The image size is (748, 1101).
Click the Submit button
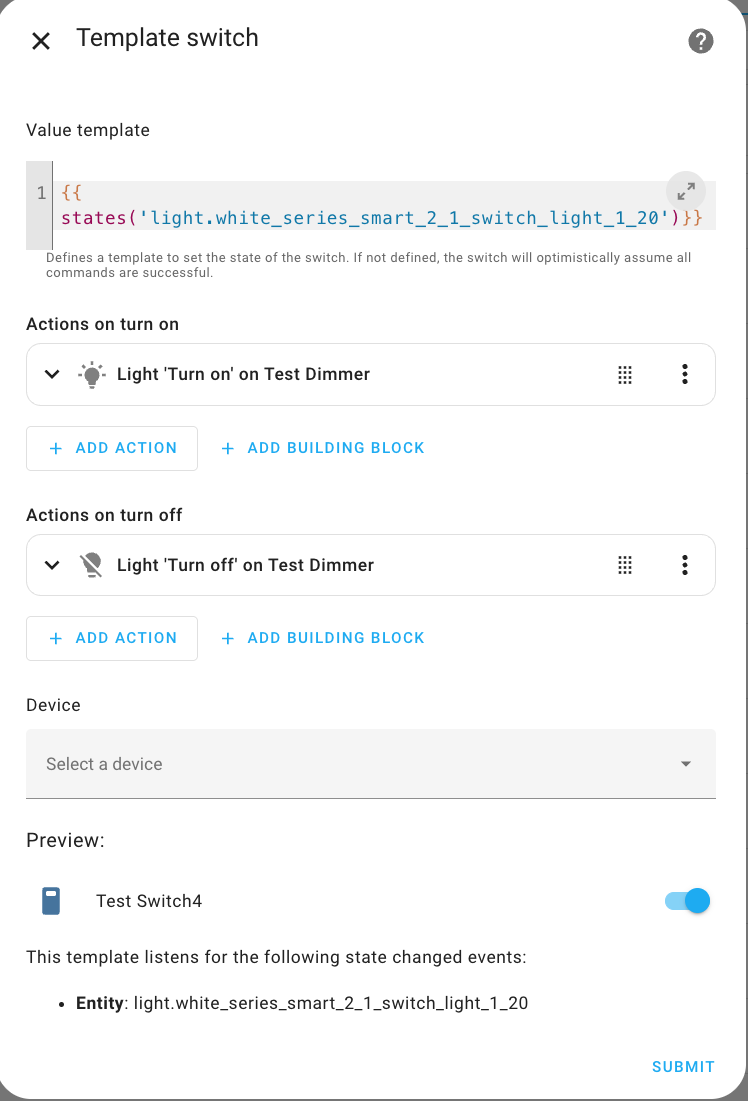click(683, 1067)
